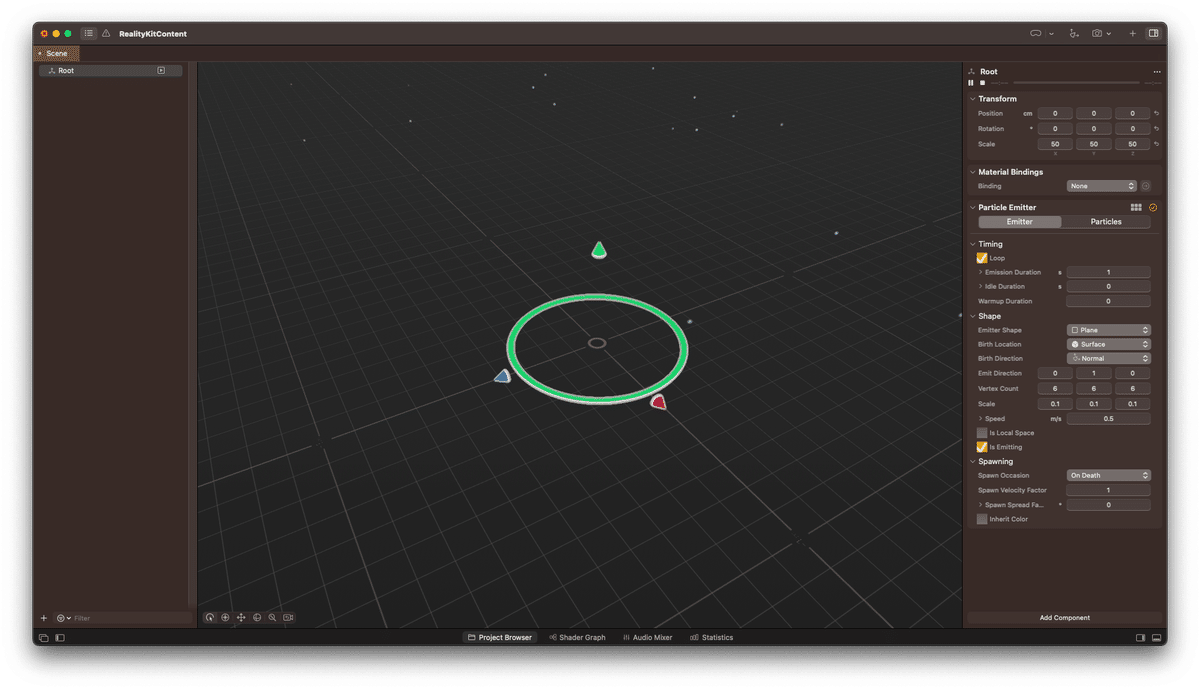The height and width of the screenshot is (689, 1200).
Task: Reset Position values with arrow icon
Action: [1157, 114]
